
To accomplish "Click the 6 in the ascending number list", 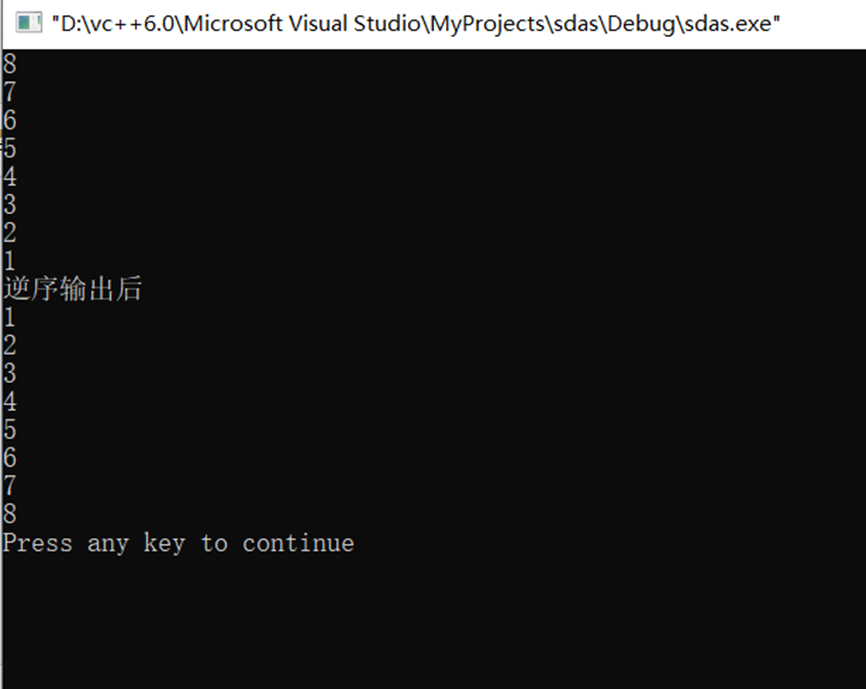I will (10, 458).
